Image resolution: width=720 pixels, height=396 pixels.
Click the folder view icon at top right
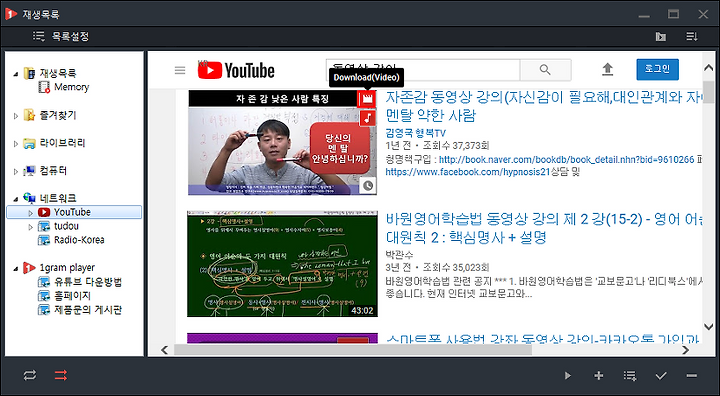pyautogui.click(x=661, y=37)
